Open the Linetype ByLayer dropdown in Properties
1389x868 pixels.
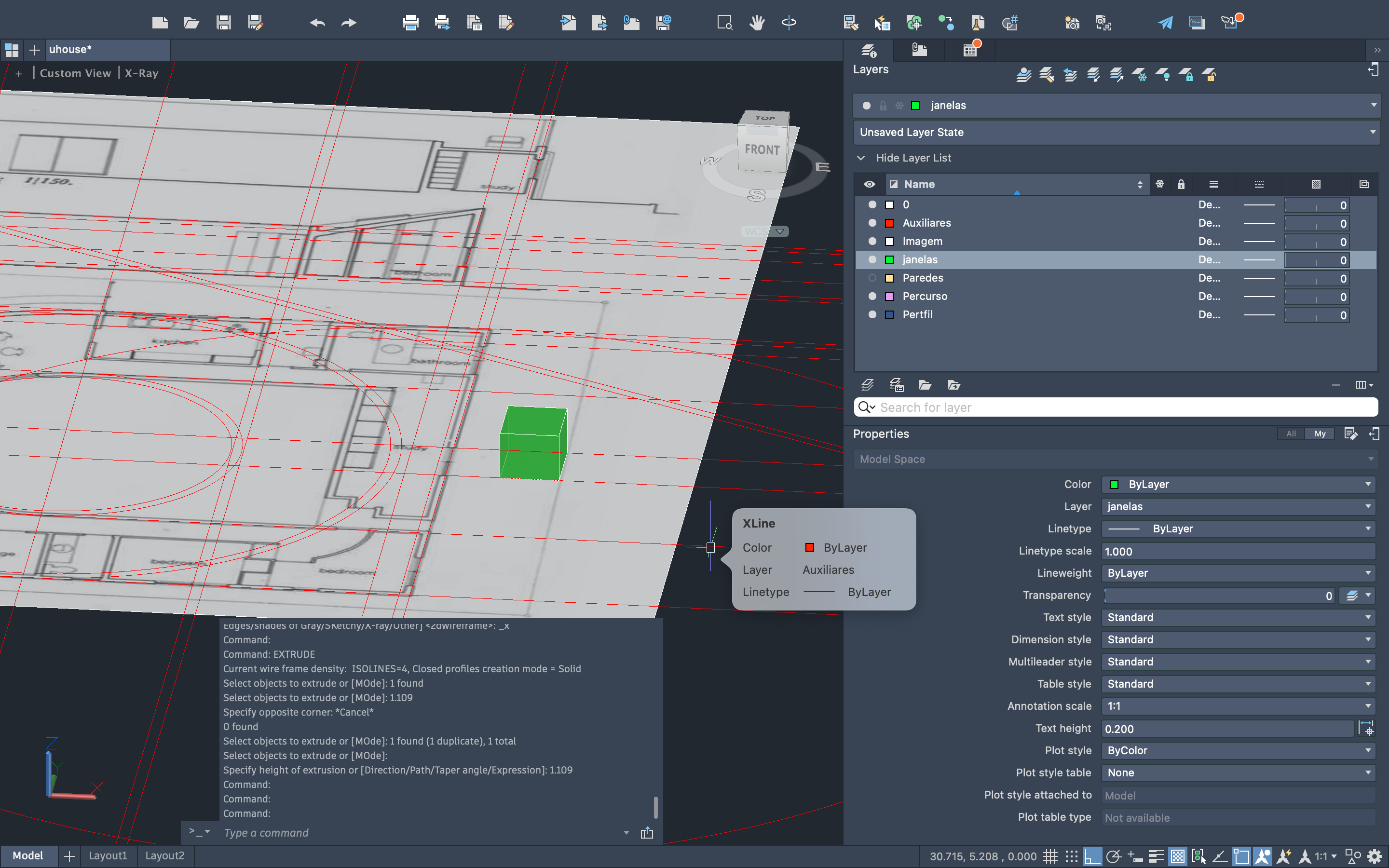point(1239,528)
